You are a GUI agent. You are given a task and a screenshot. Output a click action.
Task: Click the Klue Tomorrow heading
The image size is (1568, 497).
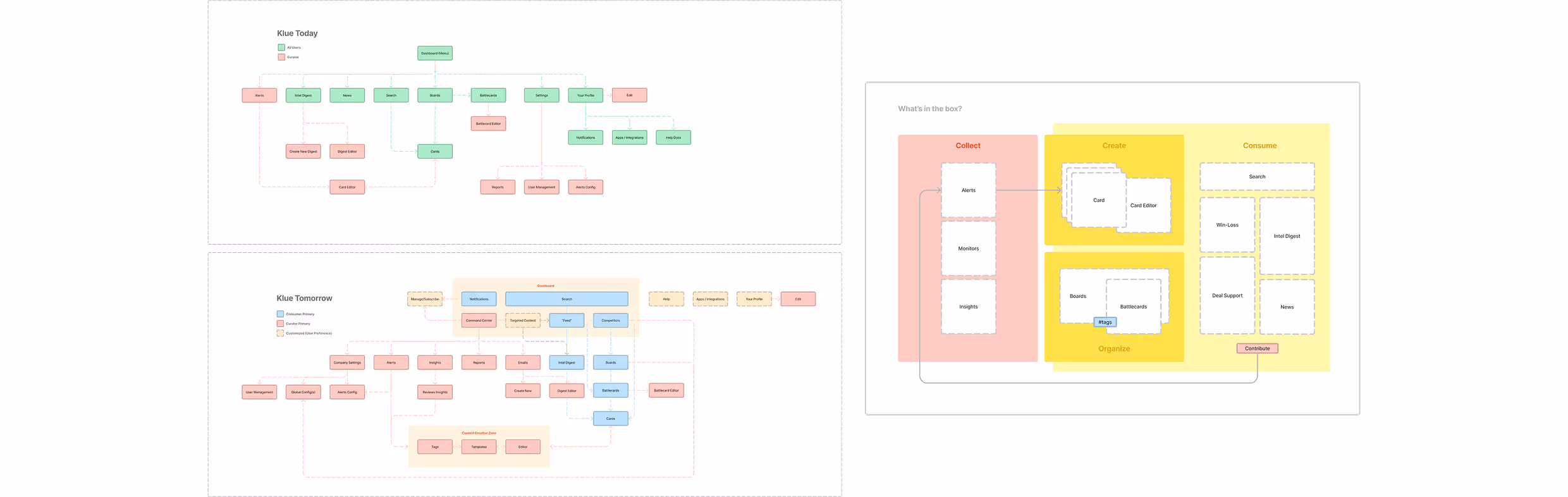(x=304, y=298)
